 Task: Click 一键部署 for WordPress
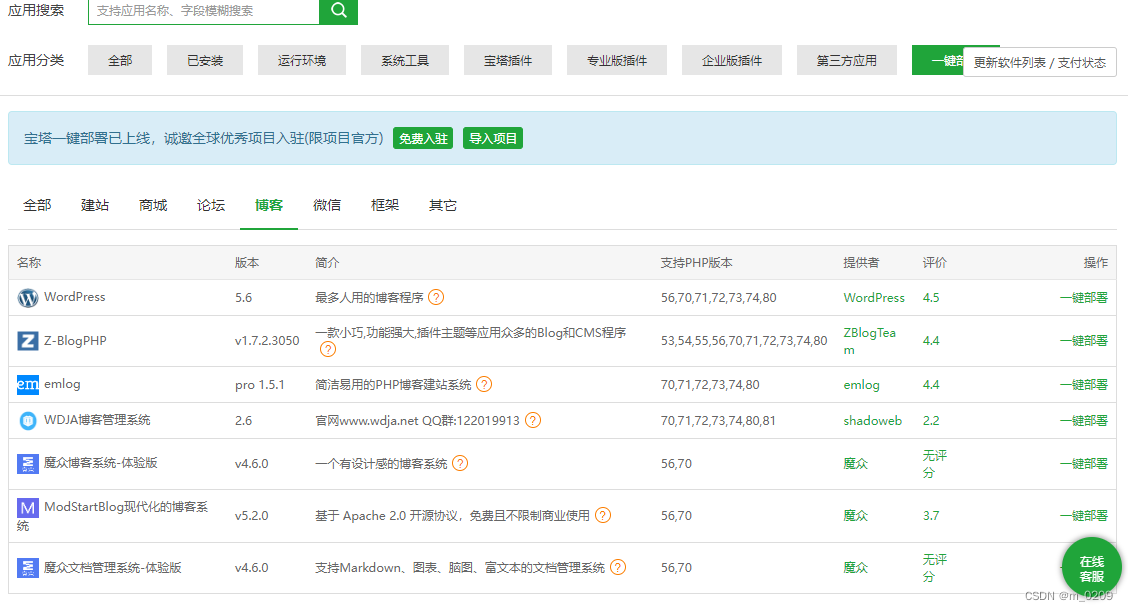click(x=1083, y=297)
